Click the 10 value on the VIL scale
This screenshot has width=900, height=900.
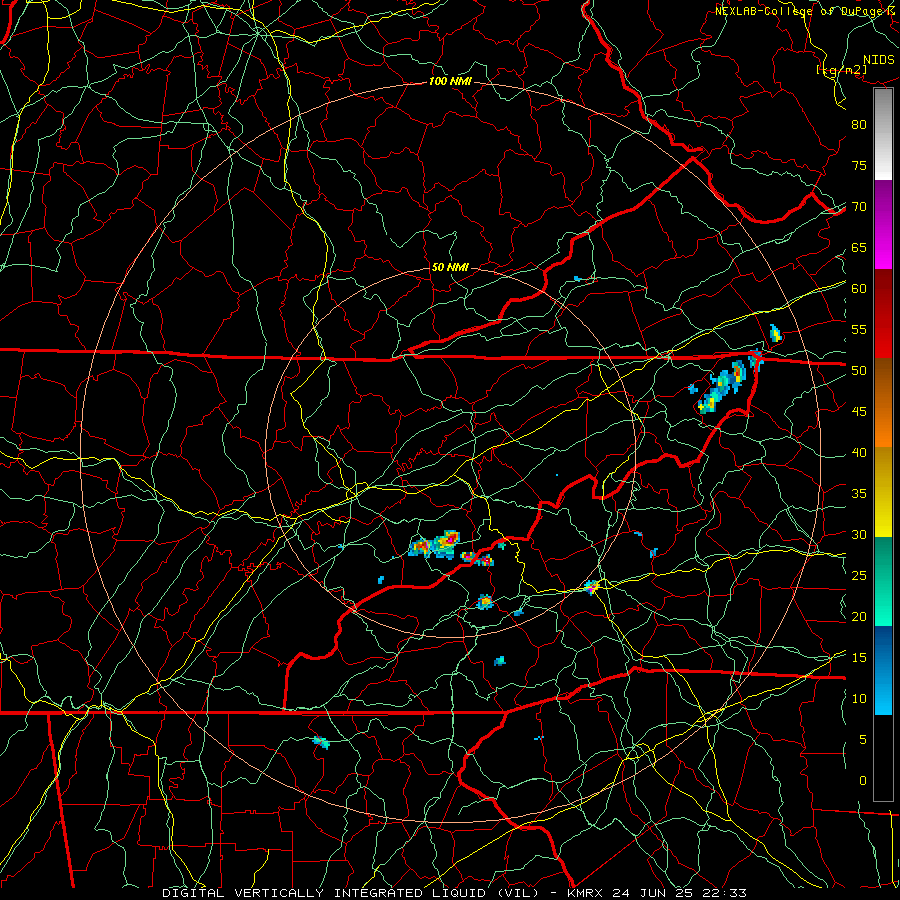tap(859, 699)
